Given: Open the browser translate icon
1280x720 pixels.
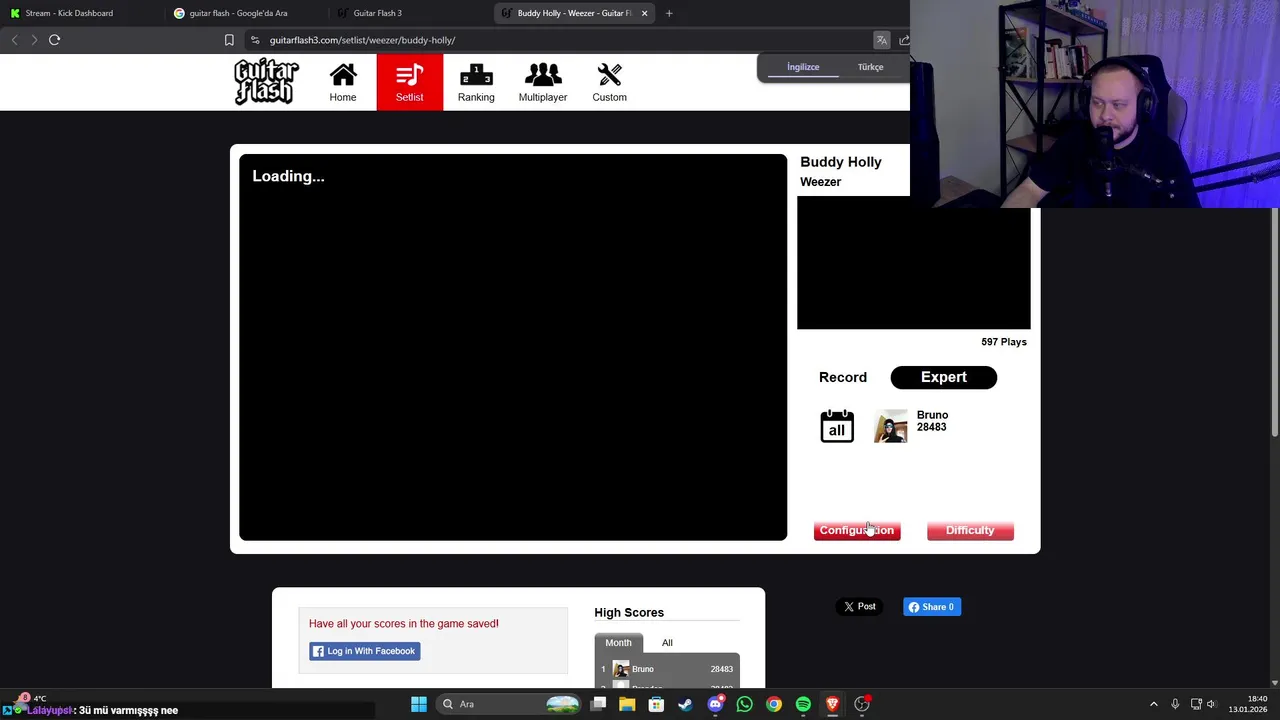Looking at the screenshot, I should click(881, 40).
